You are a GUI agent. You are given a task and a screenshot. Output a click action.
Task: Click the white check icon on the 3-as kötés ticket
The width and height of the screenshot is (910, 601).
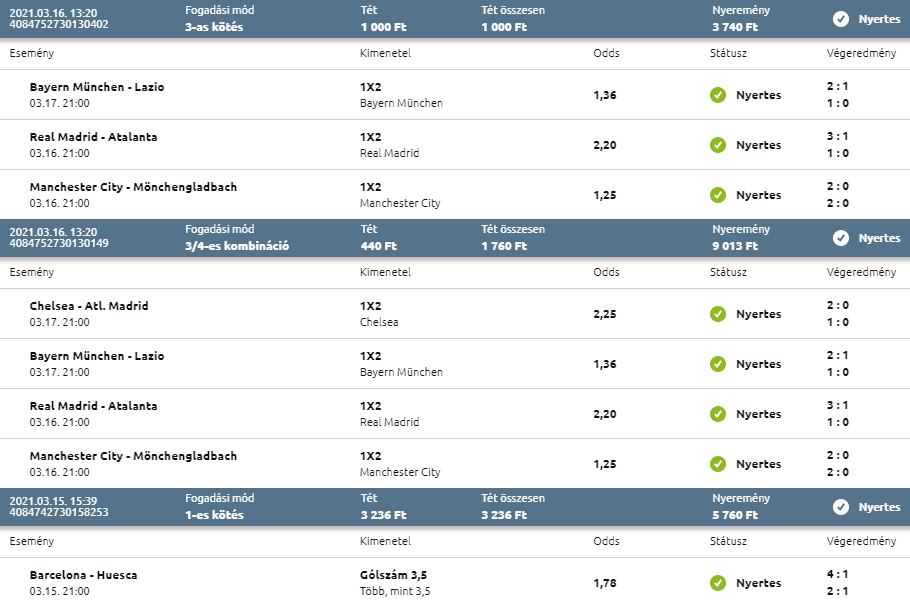pos(841,19)
